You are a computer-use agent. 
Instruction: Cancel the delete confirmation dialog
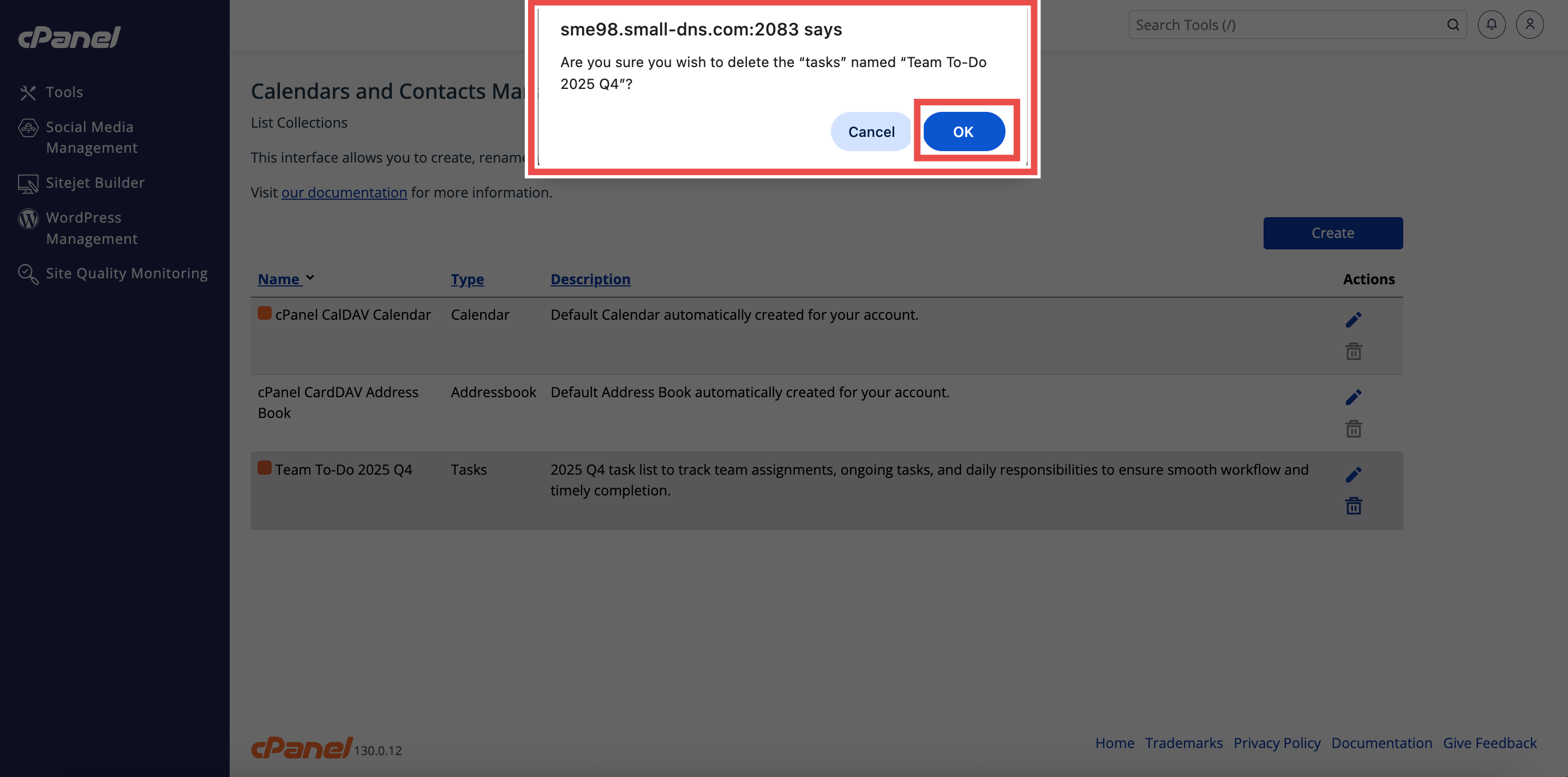pos(871,132)
